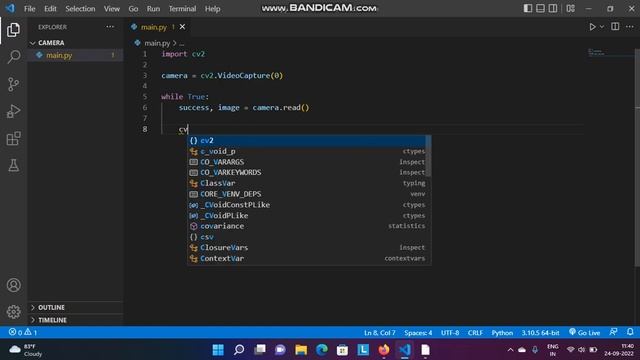Change indentation via Spaces: 4
Viewport: 640px width, 360px height.
pos(418,333)
